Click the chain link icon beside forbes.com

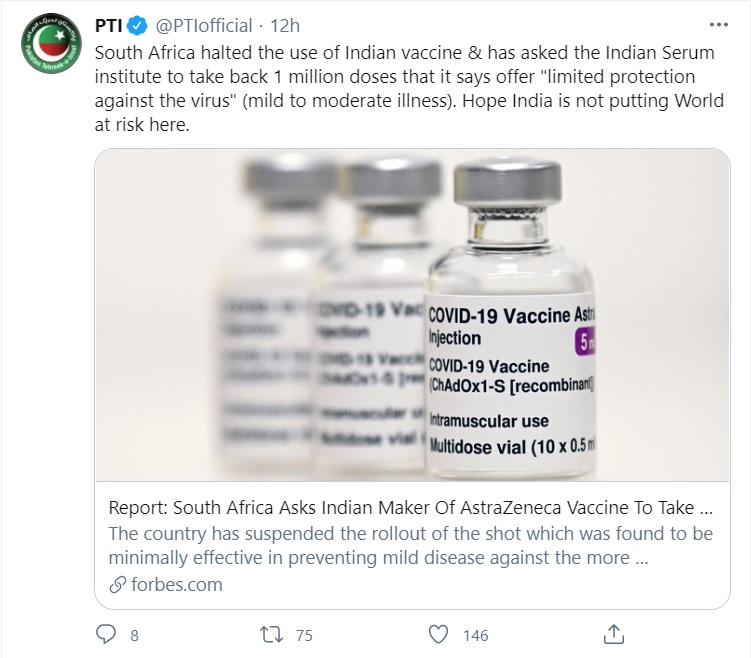tap(117, 584)
